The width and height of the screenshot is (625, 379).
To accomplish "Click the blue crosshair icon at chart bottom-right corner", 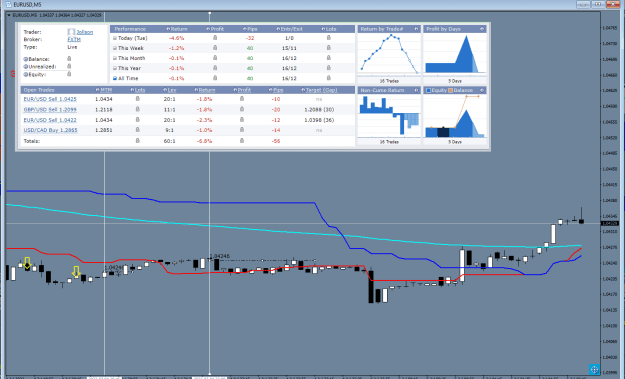I will point(594,369).
